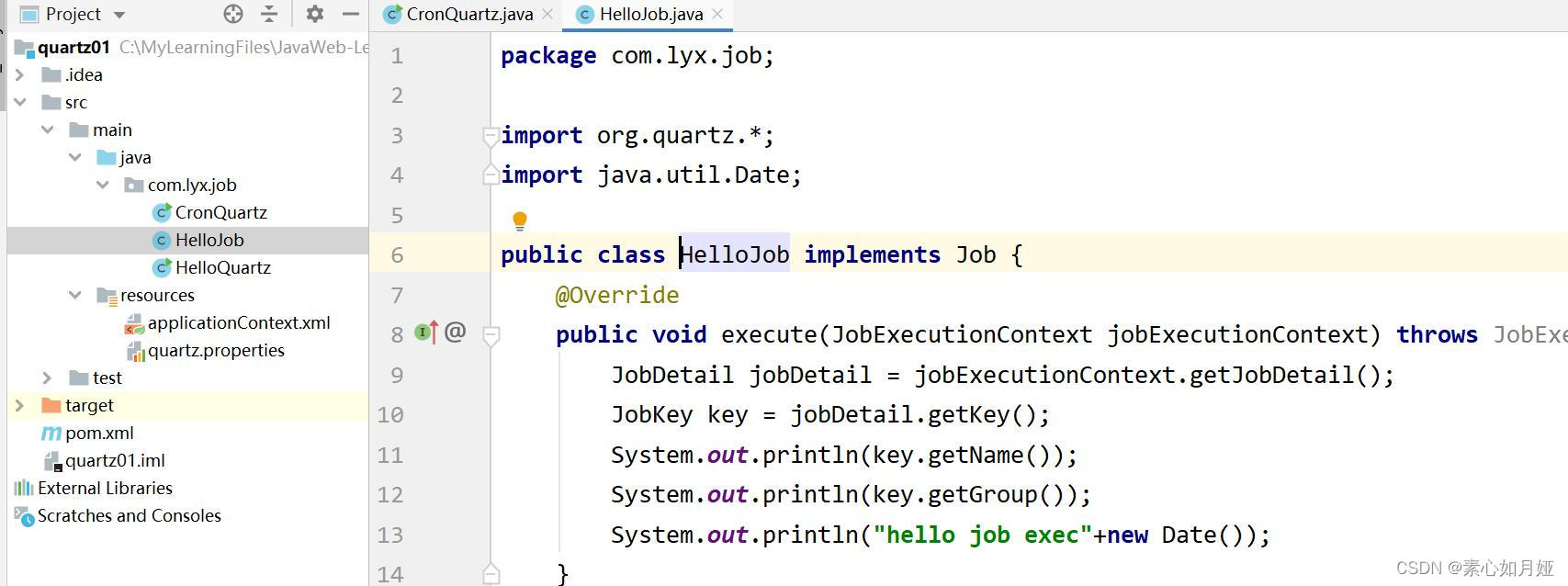Select the test folder row
The image size is (1568, 586).
[x=187, y=378]
